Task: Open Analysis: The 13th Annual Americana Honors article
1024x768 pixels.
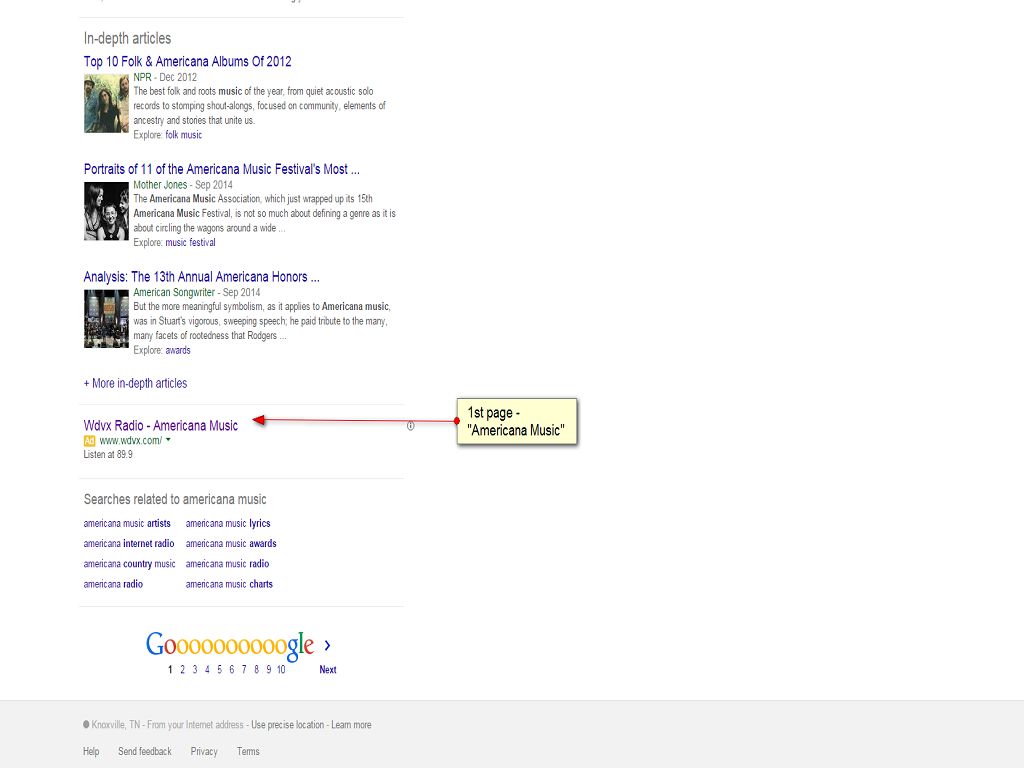Action: [x=201, y=277]
